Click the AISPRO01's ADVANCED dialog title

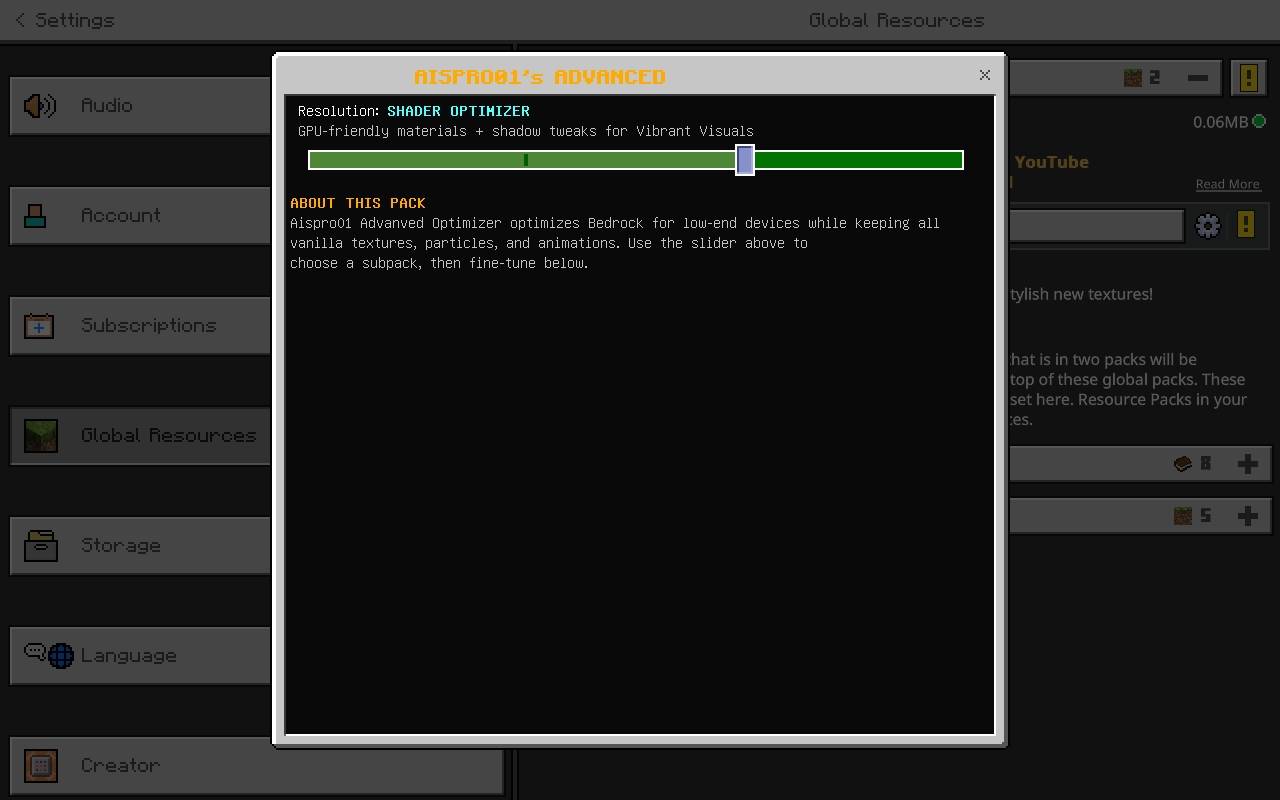pos(540,77)
